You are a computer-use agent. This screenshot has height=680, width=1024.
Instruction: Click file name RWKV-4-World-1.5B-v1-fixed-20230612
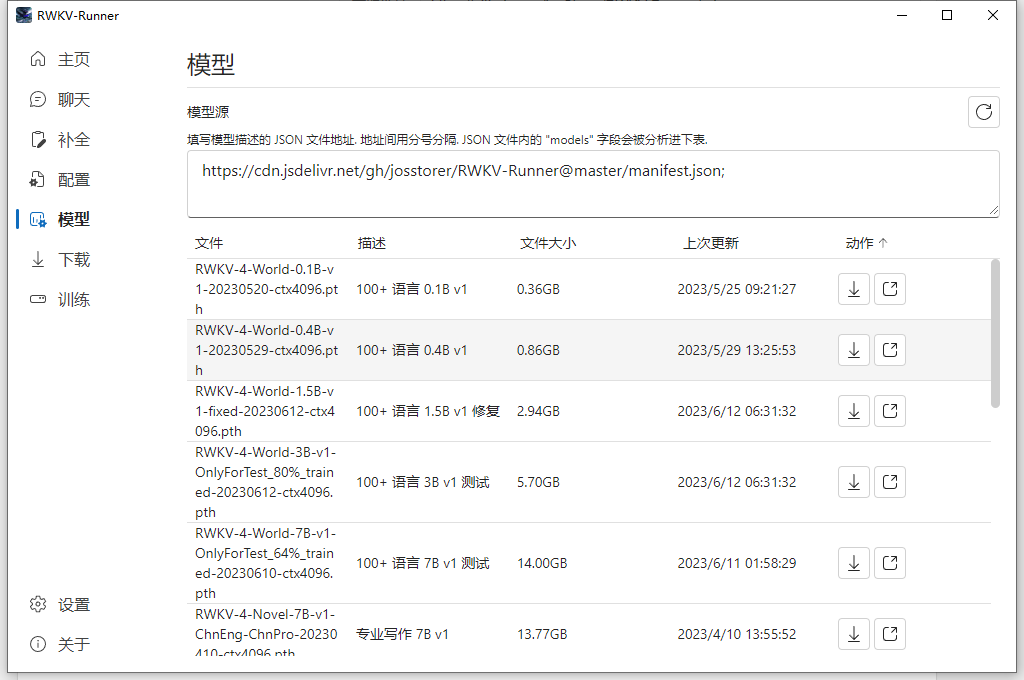264,412
